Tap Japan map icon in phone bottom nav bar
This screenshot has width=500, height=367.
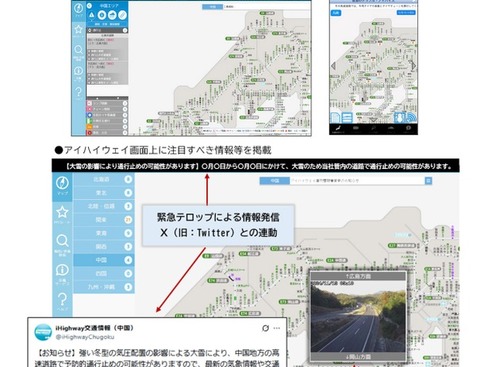338,128
